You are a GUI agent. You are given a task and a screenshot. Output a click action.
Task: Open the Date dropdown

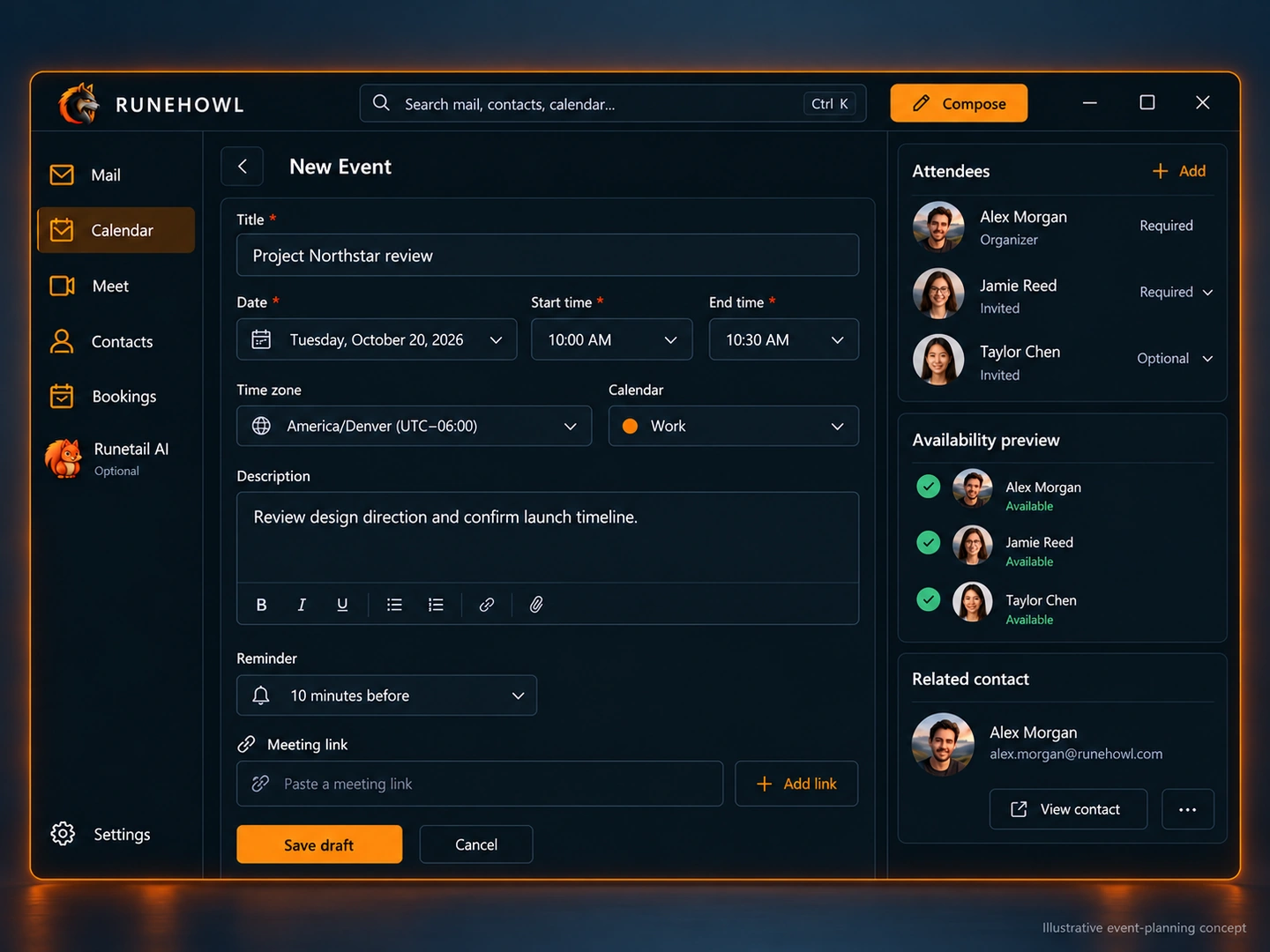click(377, 339)
